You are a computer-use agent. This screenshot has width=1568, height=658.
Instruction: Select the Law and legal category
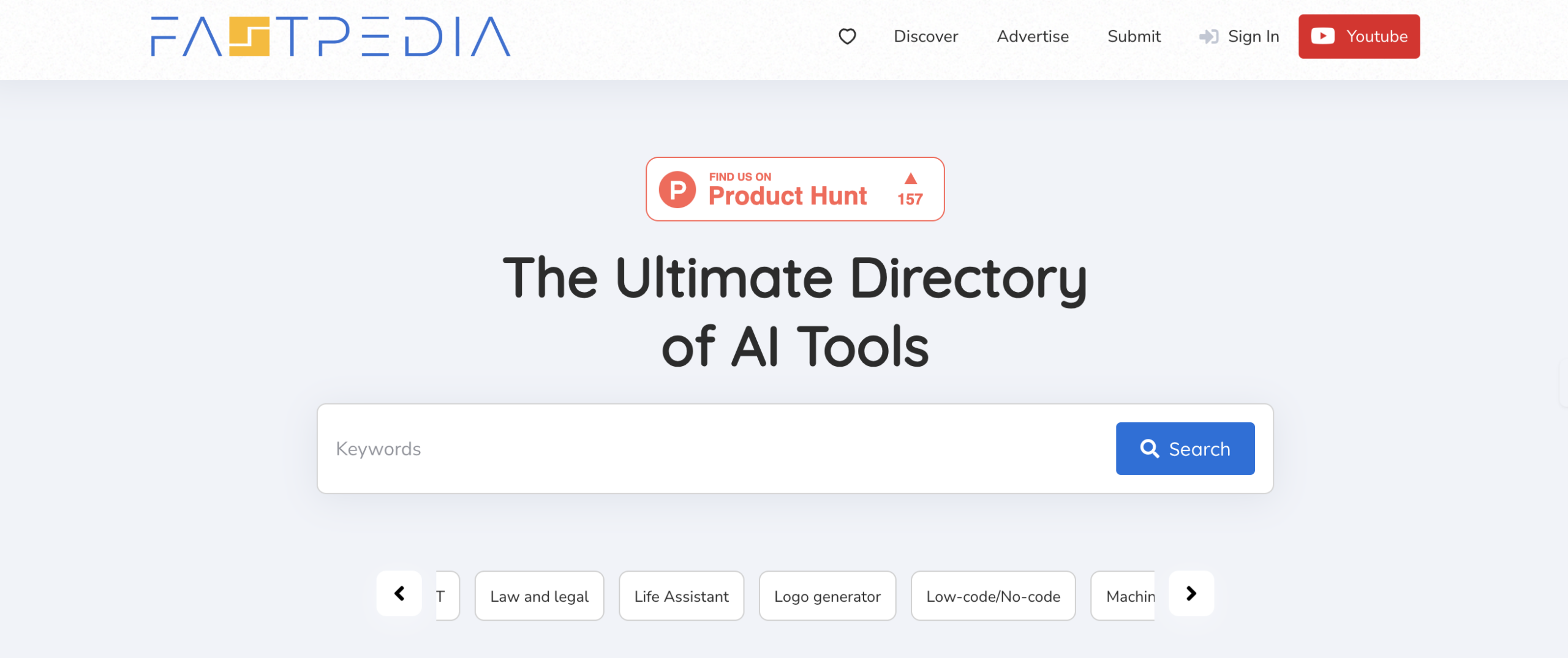coord(539,596)
